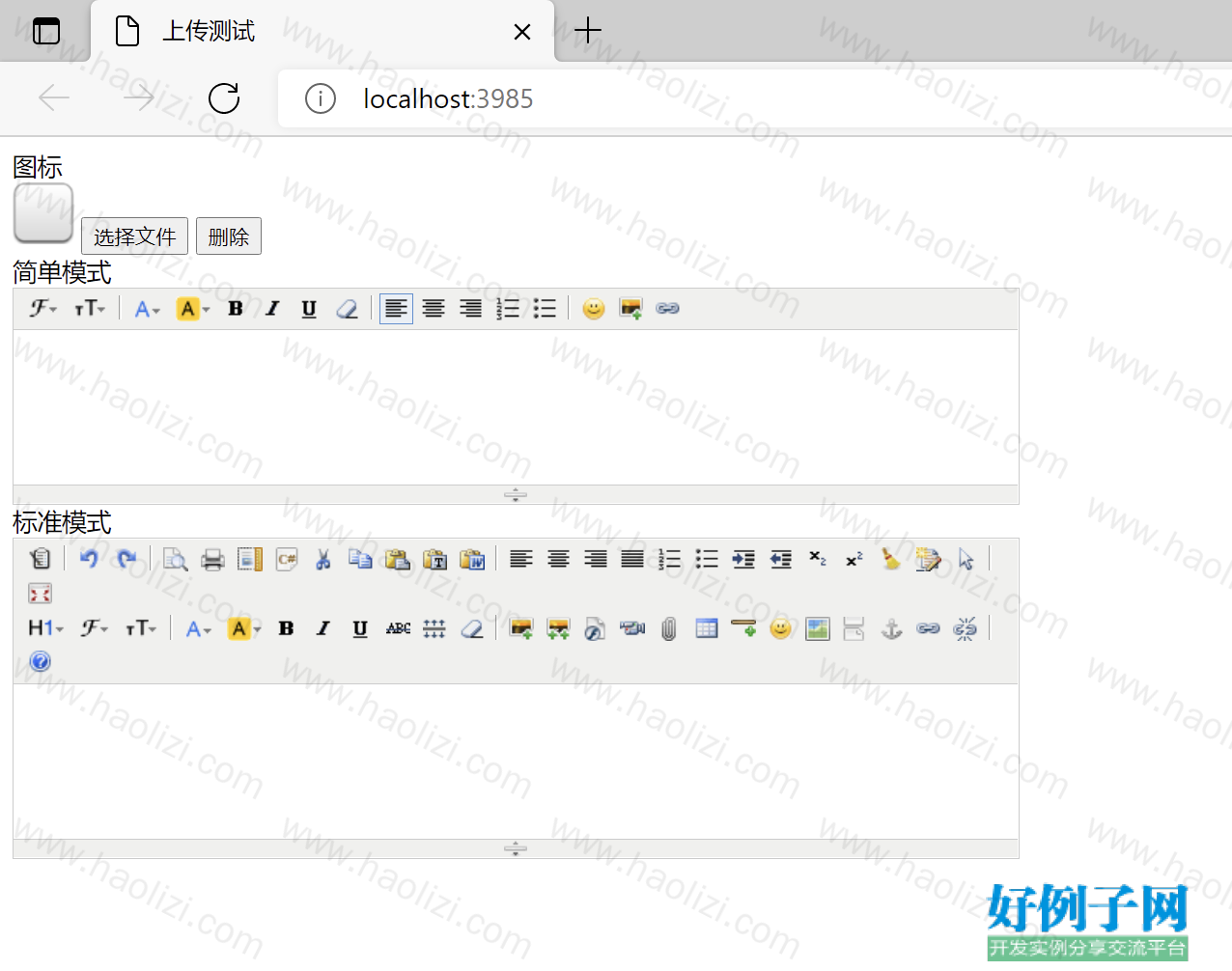The image size is (1232, 971).
Task: Click insert media video icon
Action: pos(632,628)
